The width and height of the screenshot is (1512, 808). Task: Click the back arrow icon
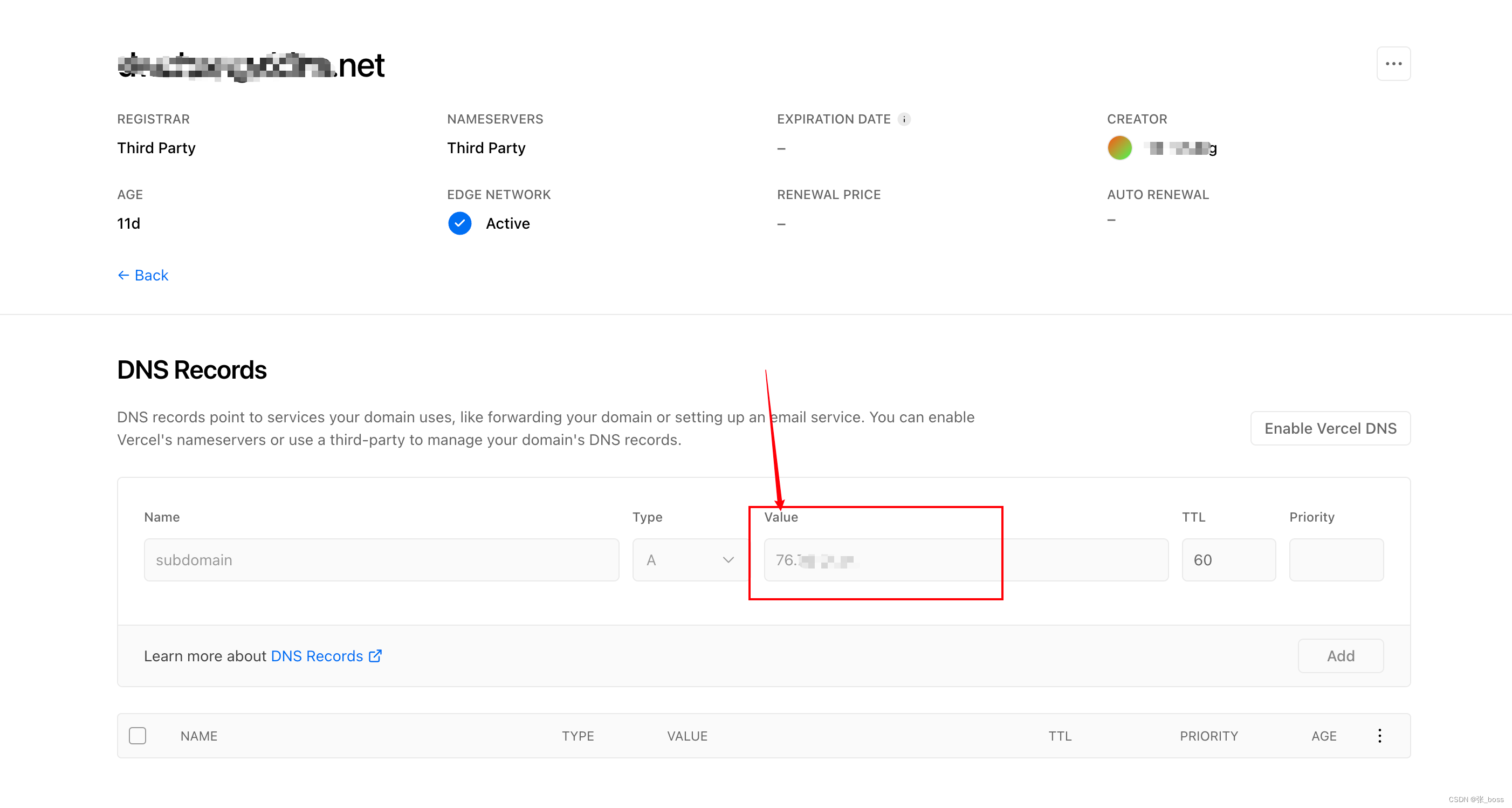tap(123, 276)
